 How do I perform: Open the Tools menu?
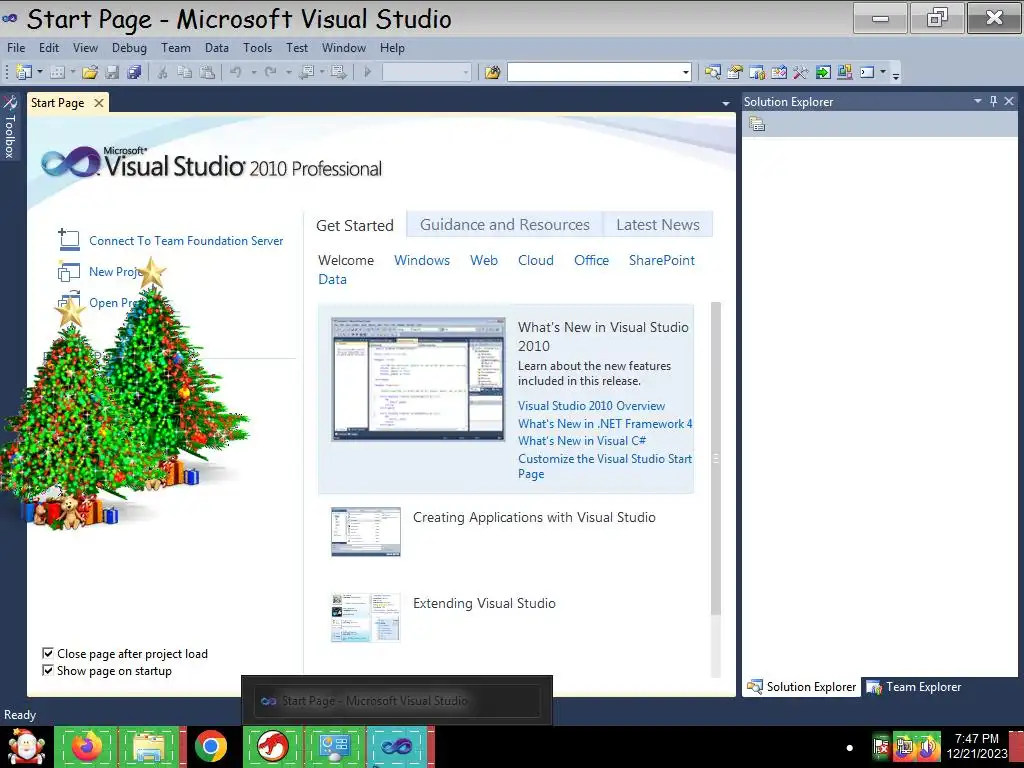[257, 48]
